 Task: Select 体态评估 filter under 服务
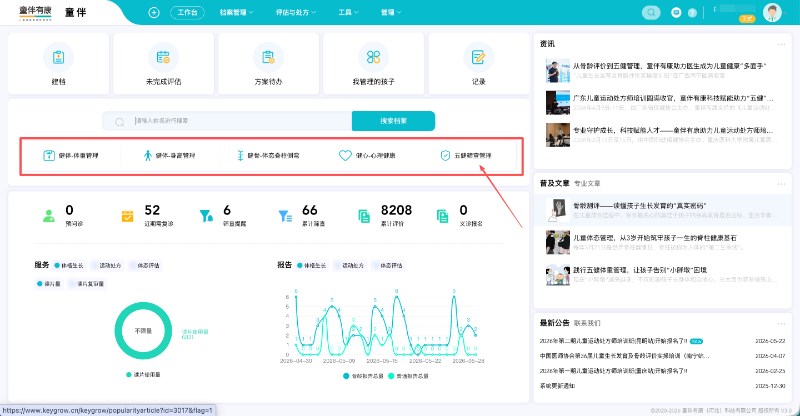click(145, 265)
